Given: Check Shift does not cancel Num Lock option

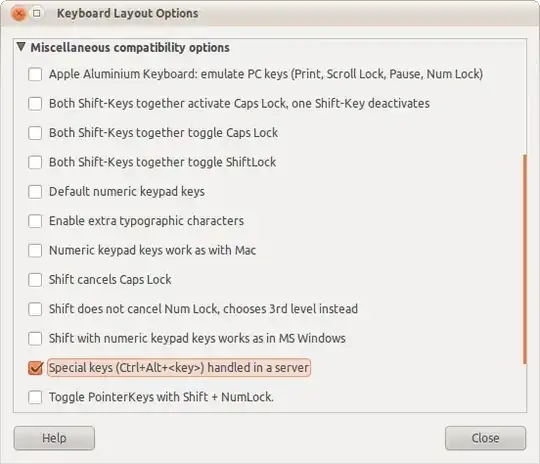Looking at the screenshot, I should pyautogui.click(x=35, y=309).
